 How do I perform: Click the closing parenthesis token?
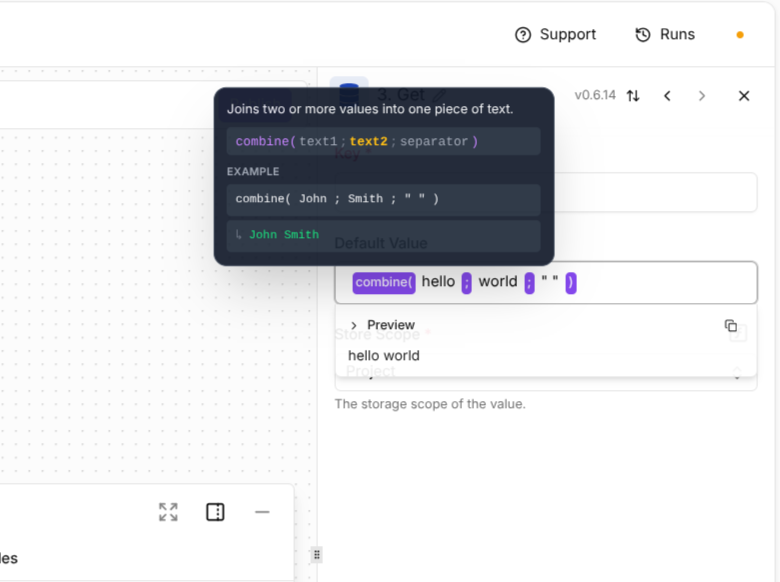(x=571, y=283)
